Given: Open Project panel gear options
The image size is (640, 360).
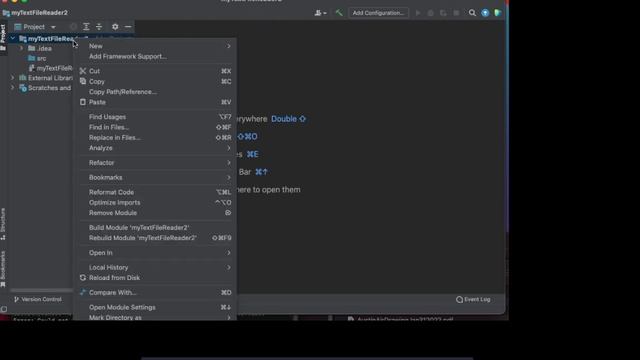Looking at the screenshot, I should coord(115,27).
